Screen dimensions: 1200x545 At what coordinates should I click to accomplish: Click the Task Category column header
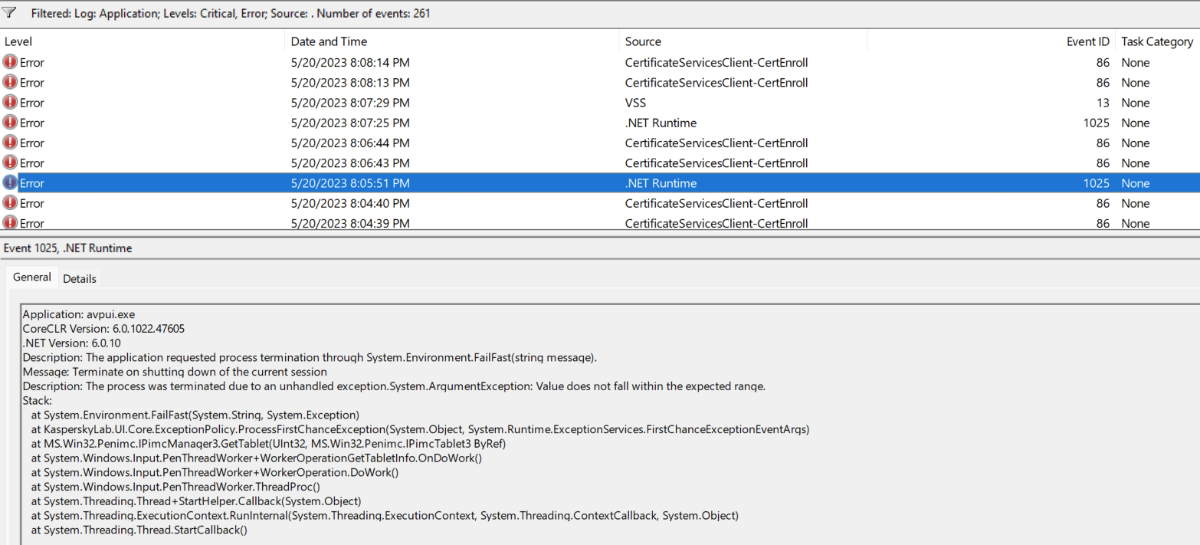[1156, 42]
